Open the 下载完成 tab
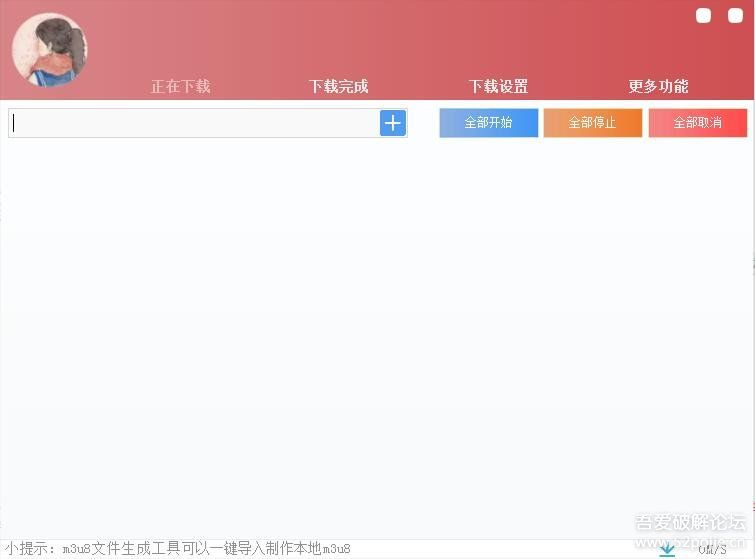Image resolution: width=755 pixels, height=559 pixels. click(338, 86)
